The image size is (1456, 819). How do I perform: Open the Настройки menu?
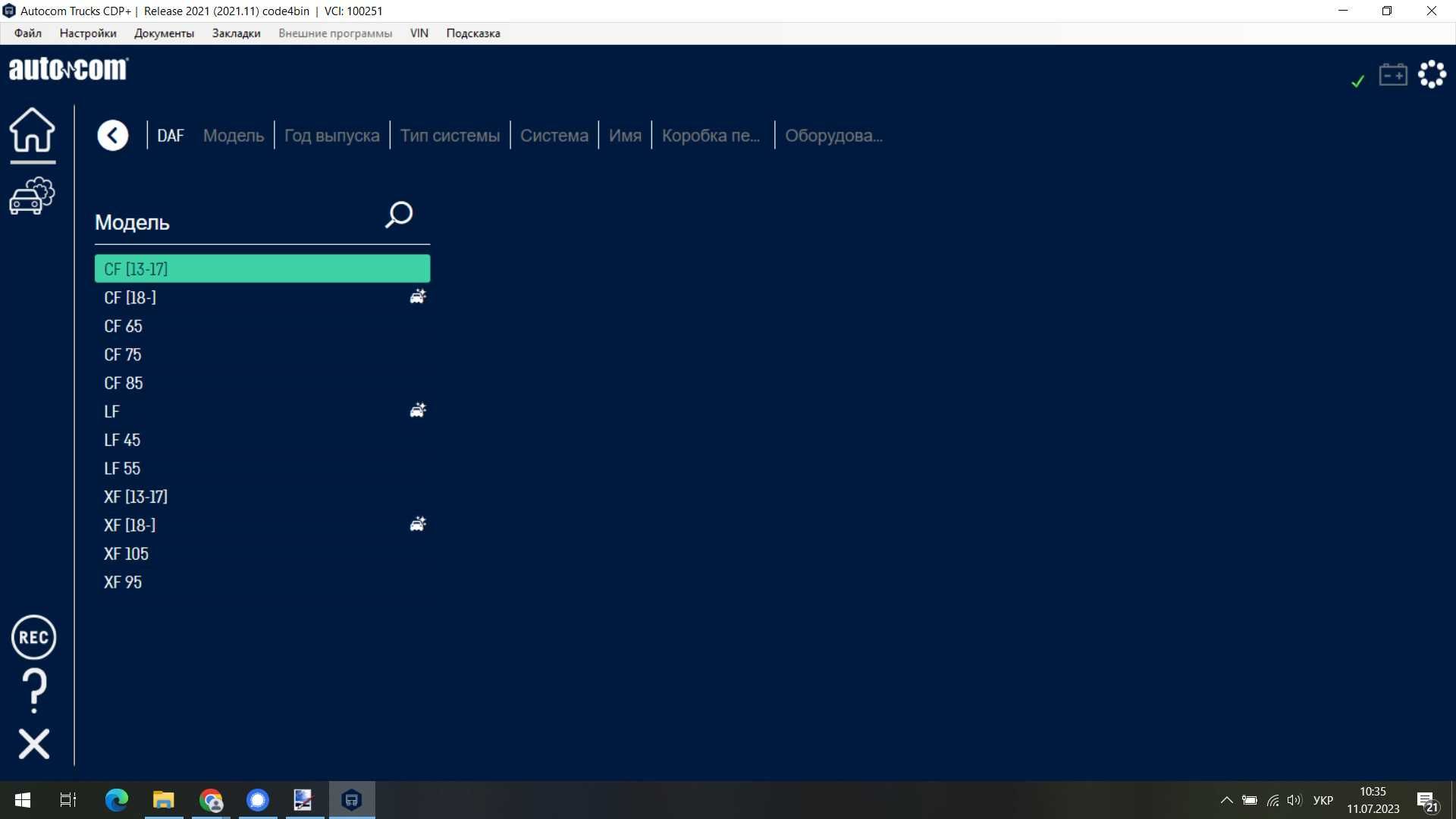tap(88, 33)
